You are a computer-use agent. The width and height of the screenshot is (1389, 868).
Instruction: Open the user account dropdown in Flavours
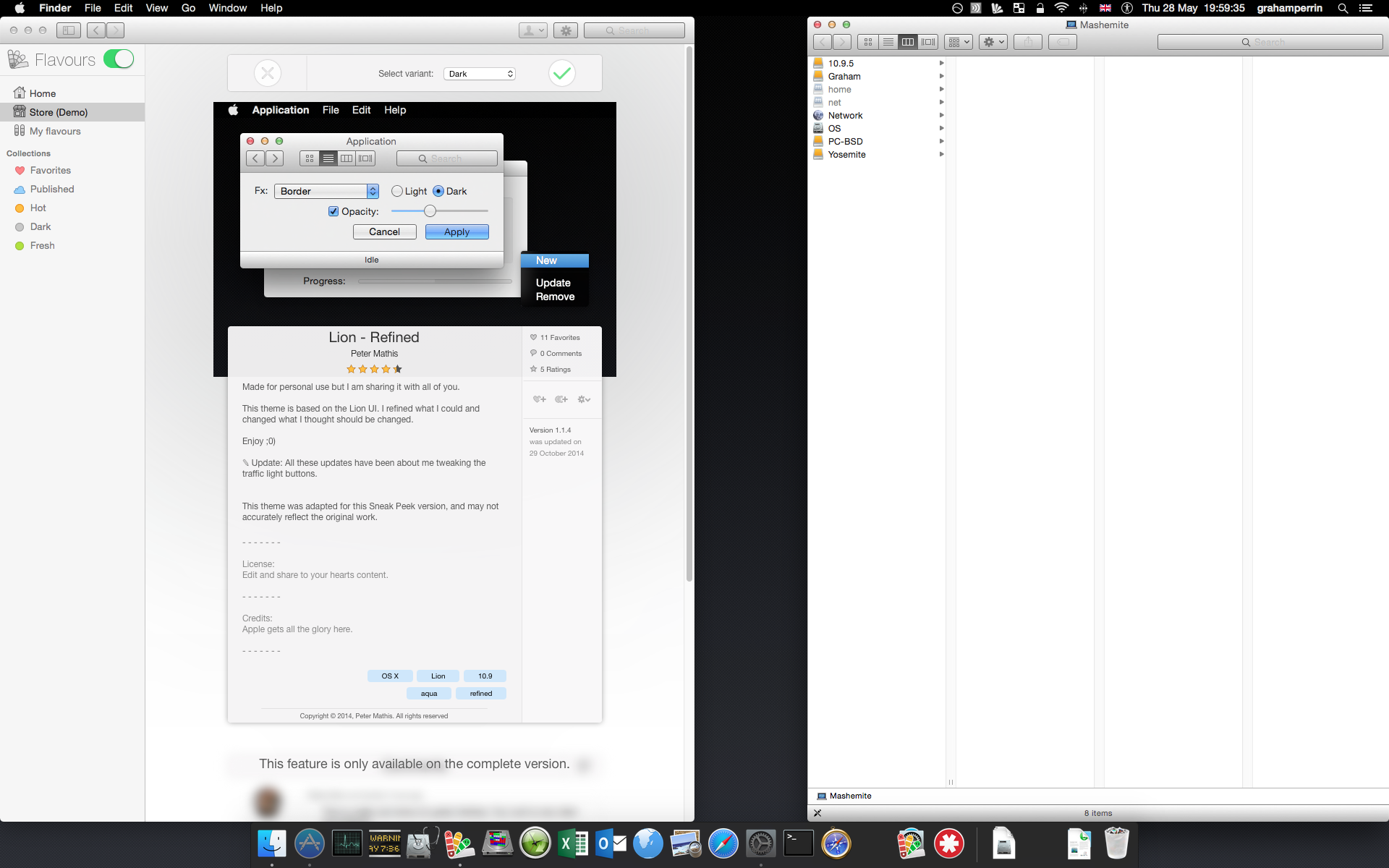point(533,30)
